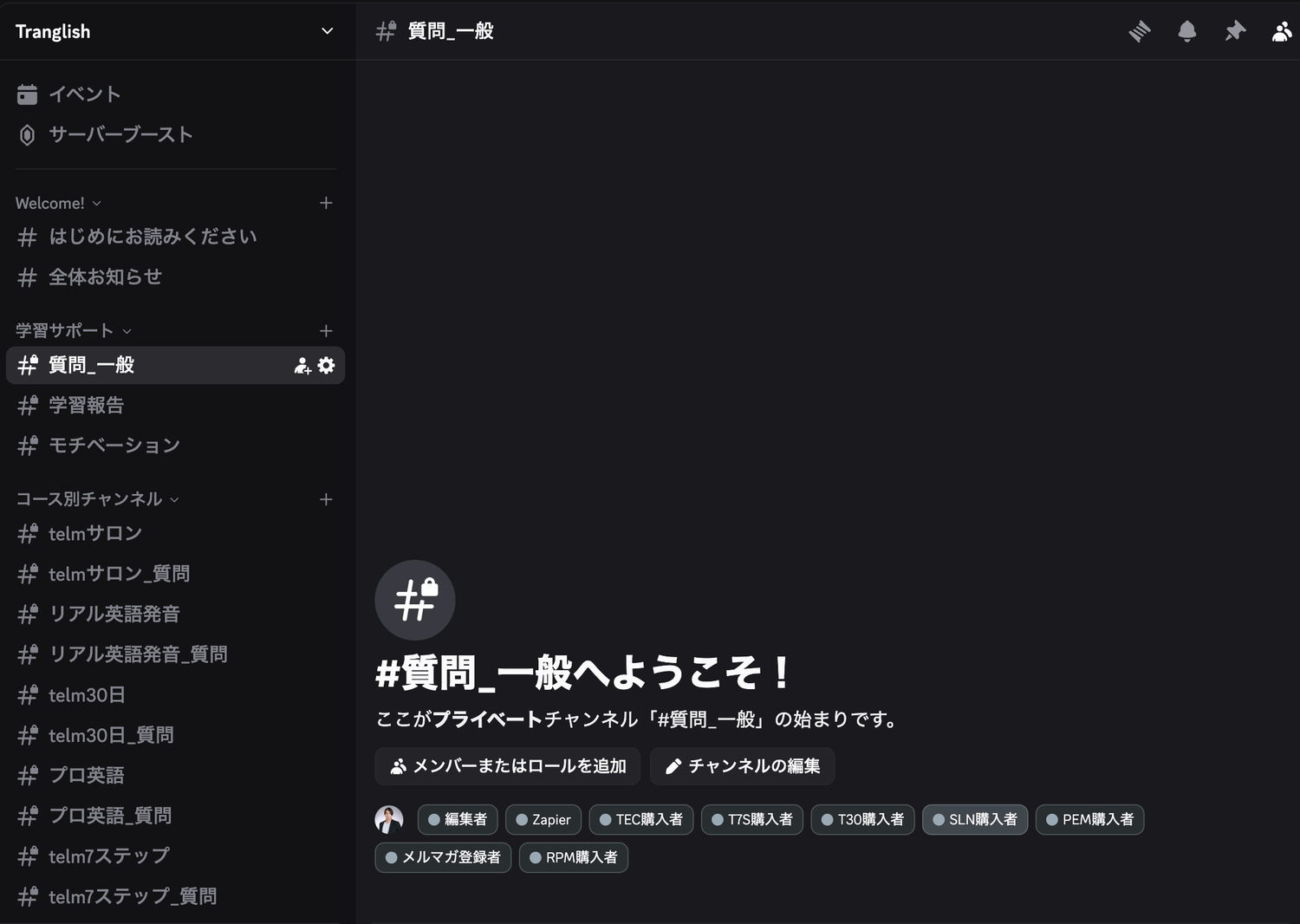The width and height of the screenshot is (1300, 924).
Task: Click hashtag icon of はじめにお読みください channel
Action: coord(28,238)
